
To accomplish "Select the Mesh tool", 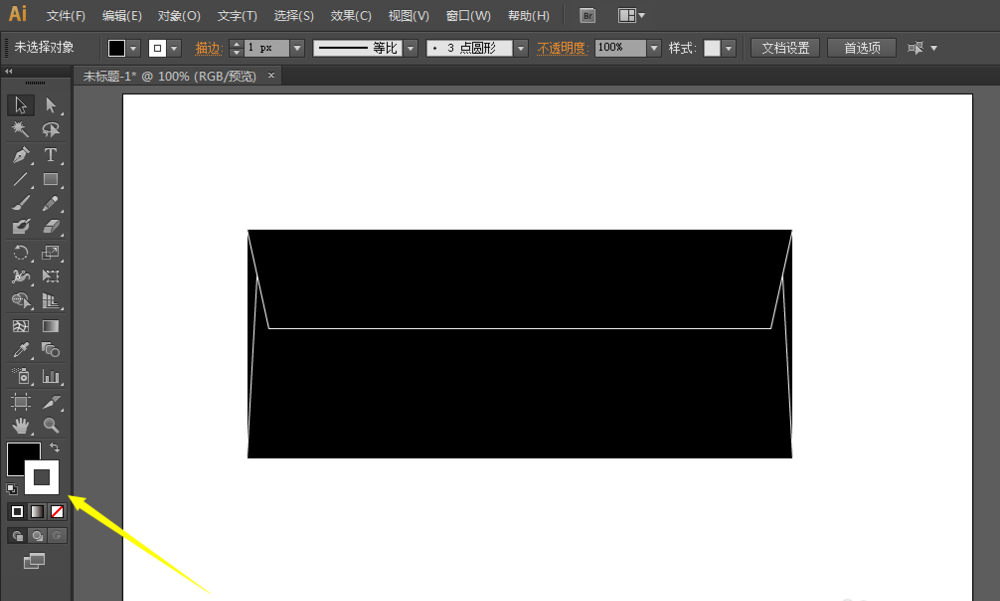I will (x=20, y=326).
